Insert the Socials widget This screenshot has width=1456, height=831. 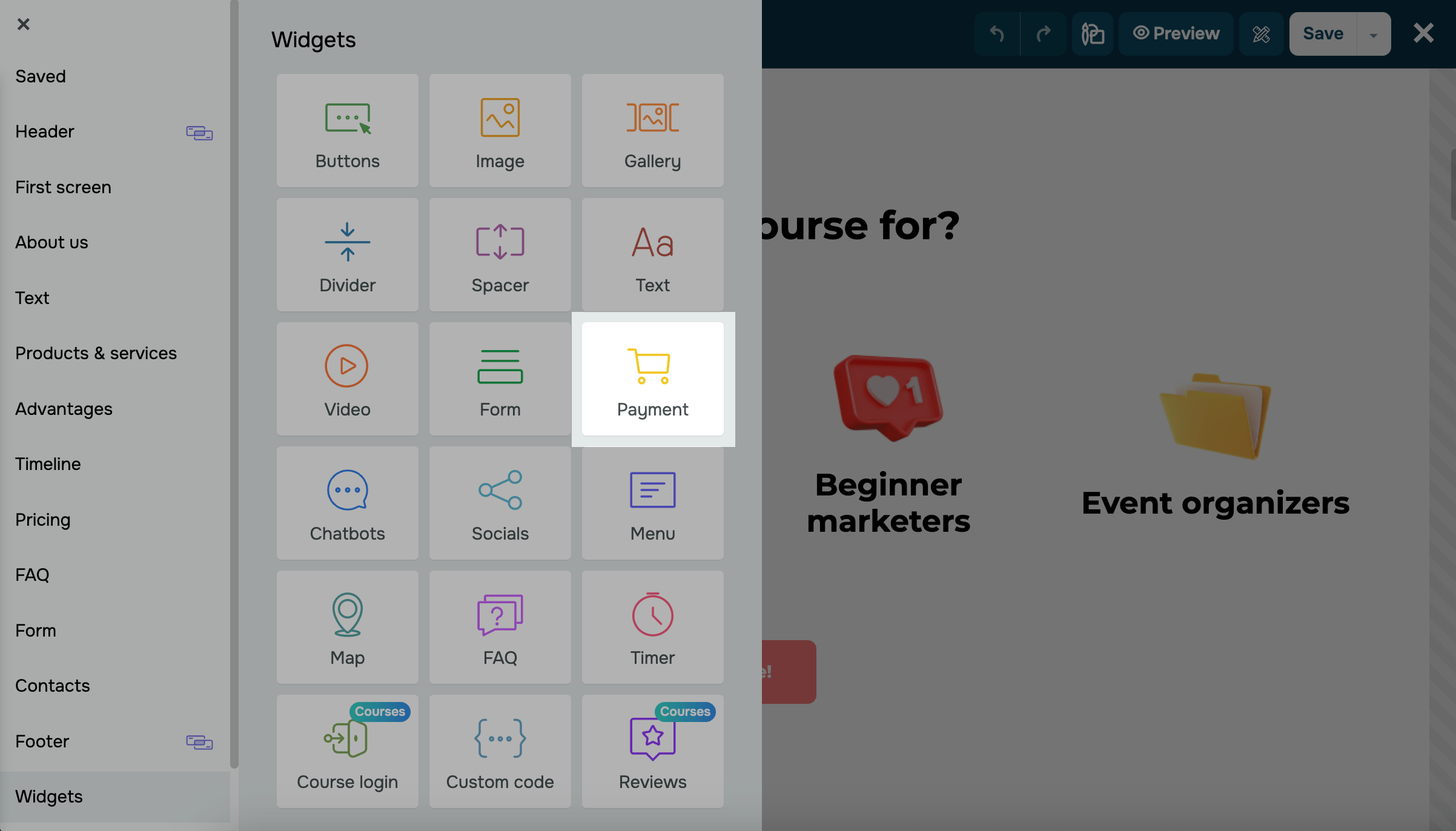500,503
